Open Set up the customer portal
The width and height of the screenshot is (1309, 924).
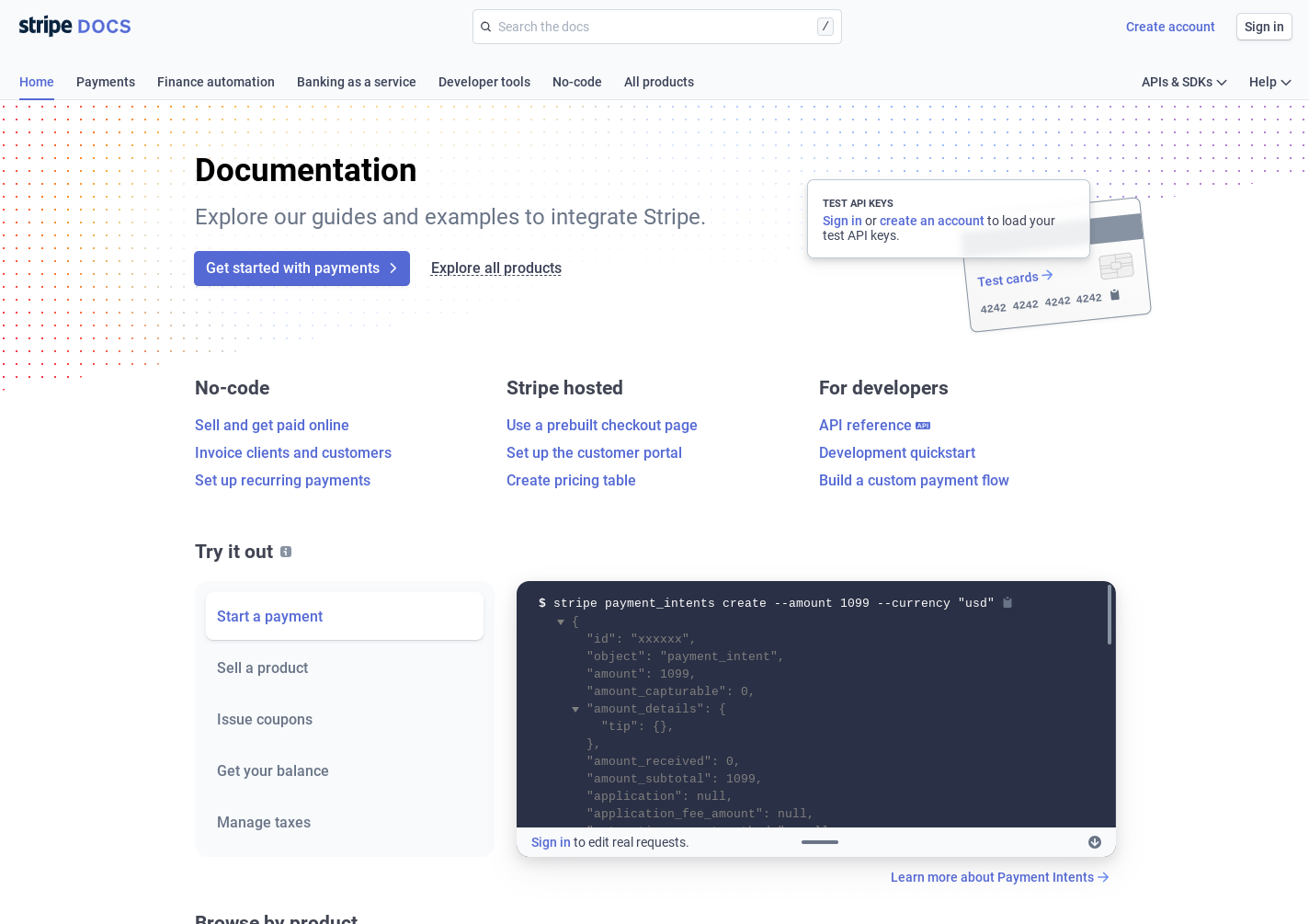coord(594,452)
